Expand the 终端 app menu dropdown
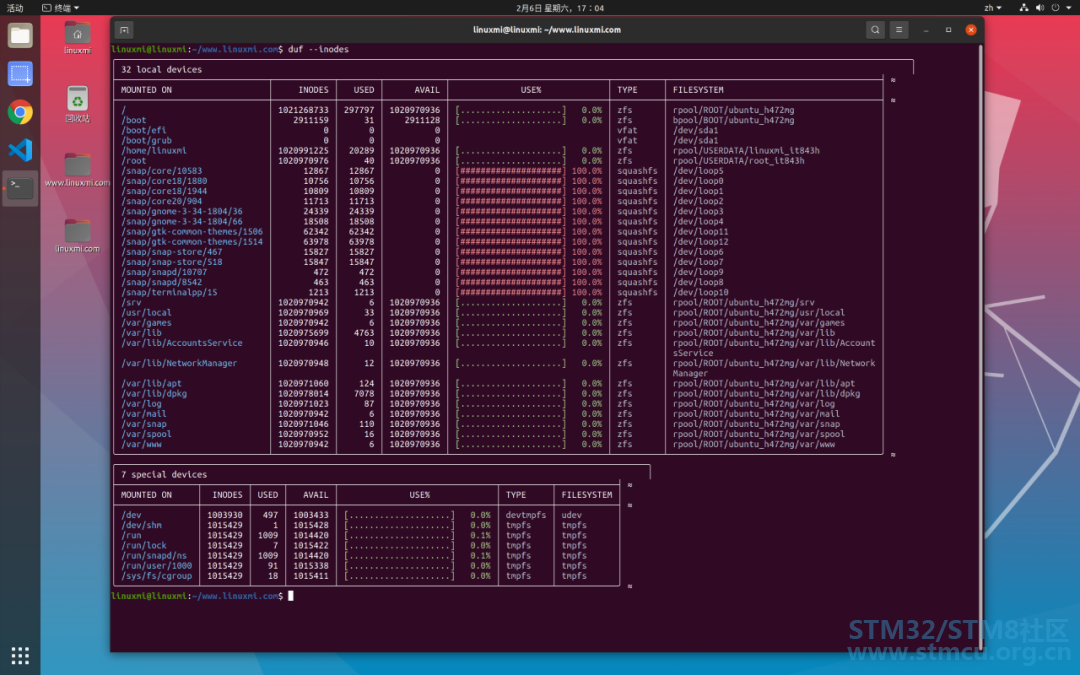Viewport: 1080px width, 675px height. [x=61, y=8]
